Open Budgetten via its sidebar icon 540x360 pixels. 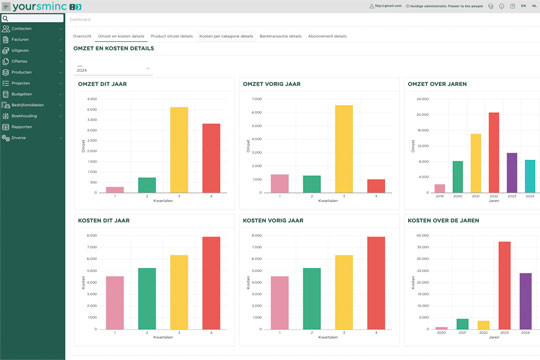tap(6, 94)
